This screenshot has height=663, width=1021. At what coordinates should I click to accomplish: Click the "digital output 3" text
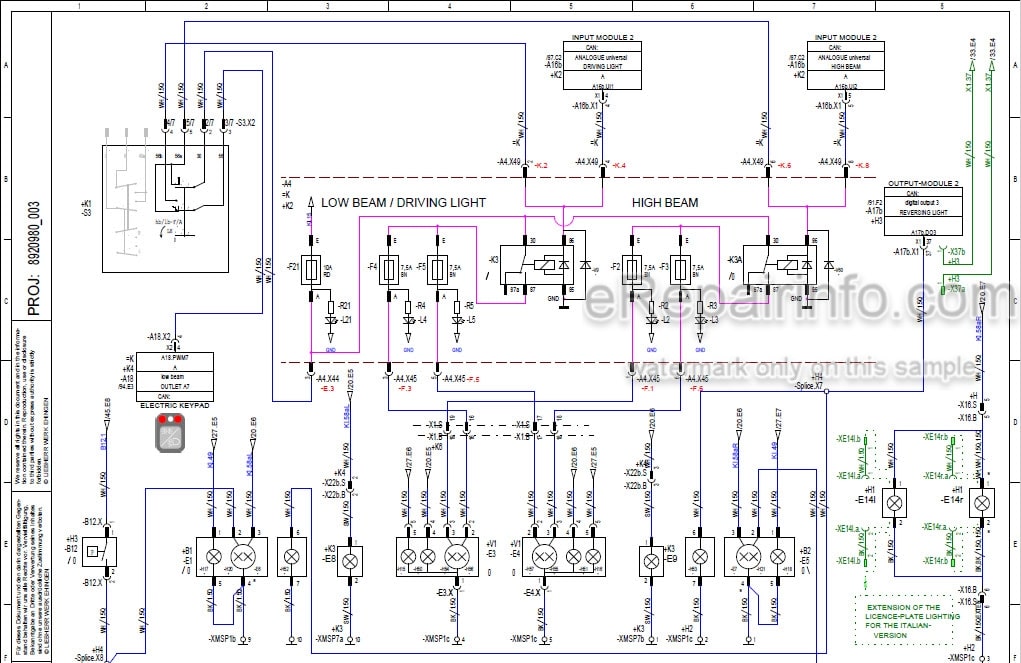pos(922,203)
